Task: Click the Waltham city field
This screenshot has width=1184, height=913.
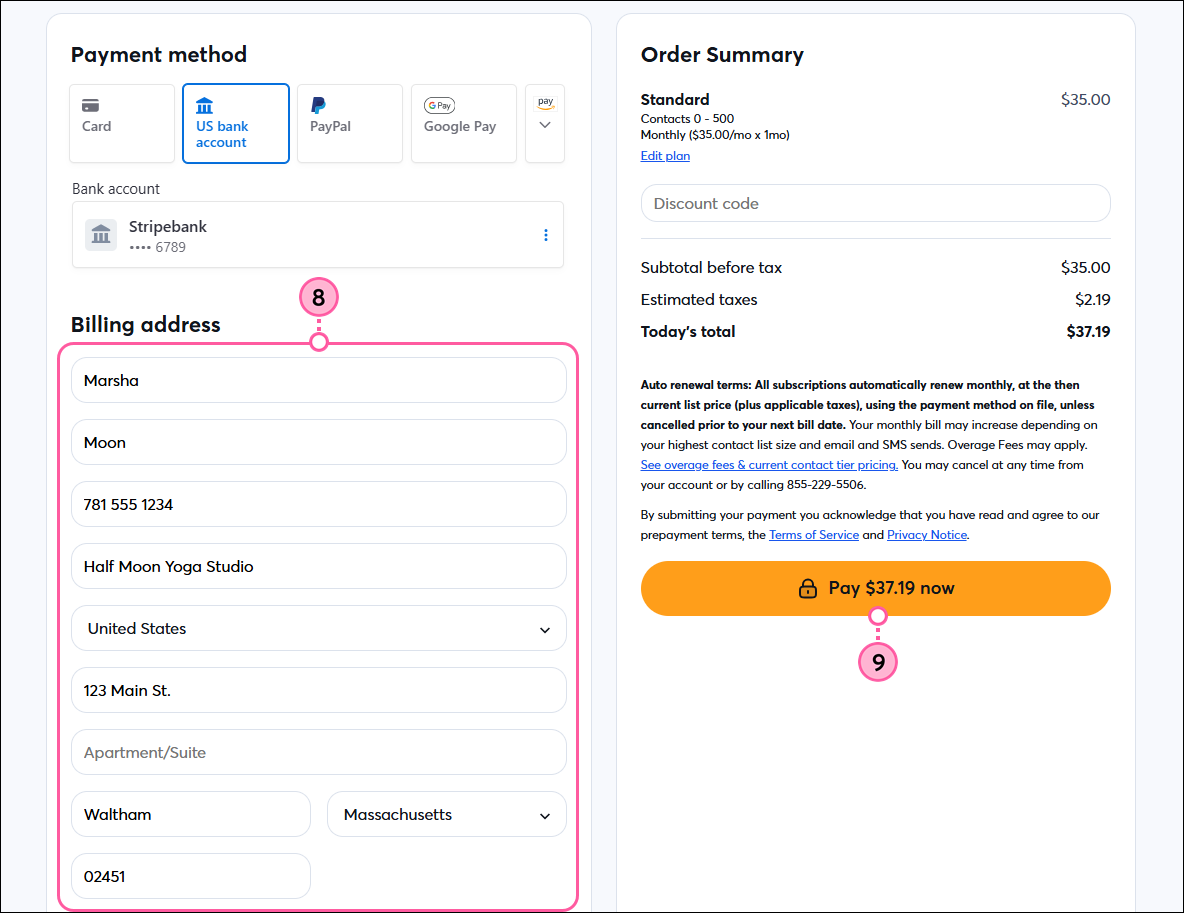Action: click(x=190, y=814)
